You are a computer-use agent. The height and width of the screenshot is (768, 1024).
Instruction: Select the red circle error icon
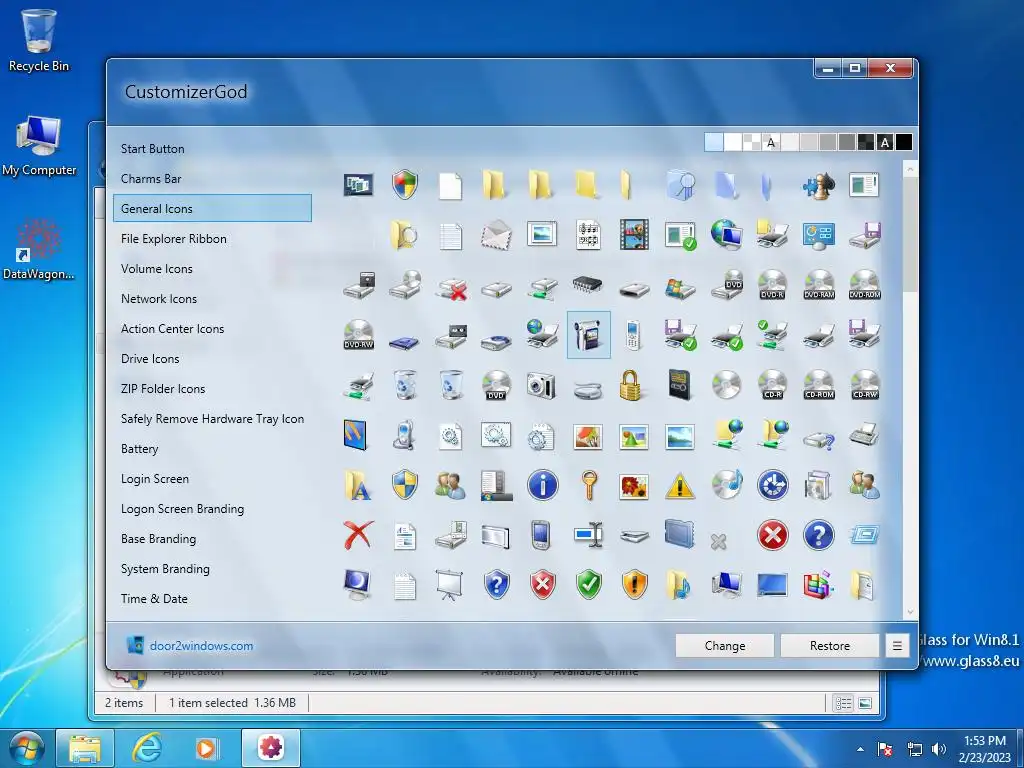click(773, 536)
